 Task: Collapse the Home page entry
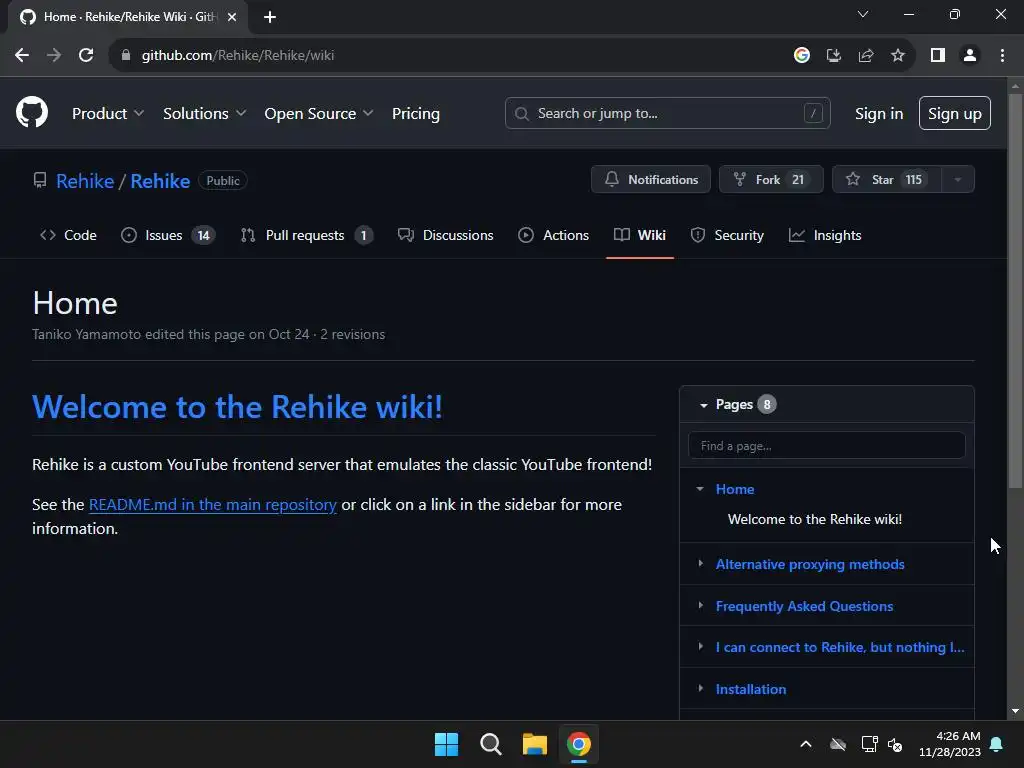tap(700, 489)
